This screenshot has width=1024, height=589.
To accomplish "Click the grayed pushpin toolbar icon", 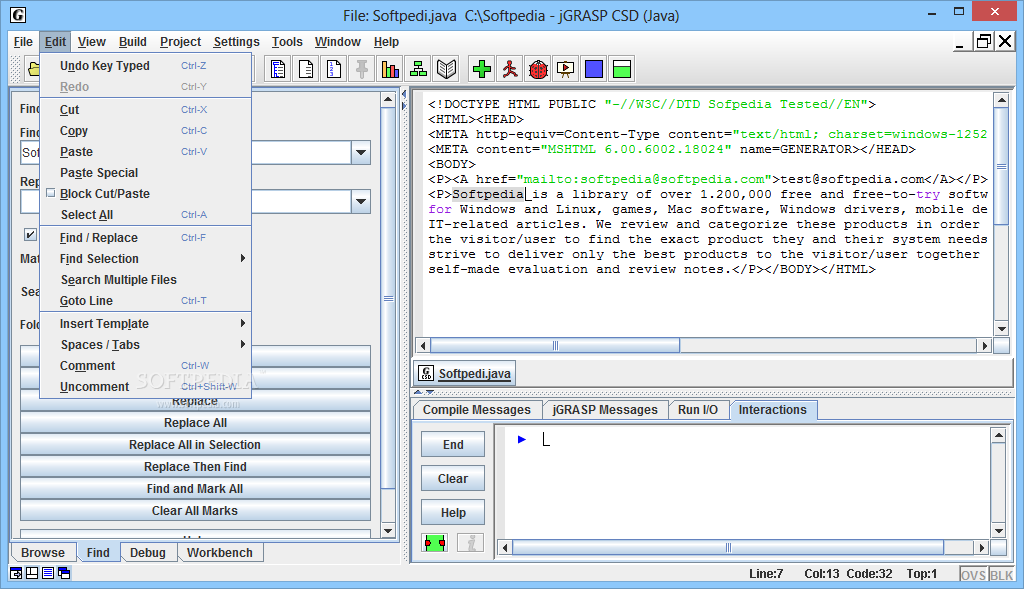I will [x=362, y=69].
